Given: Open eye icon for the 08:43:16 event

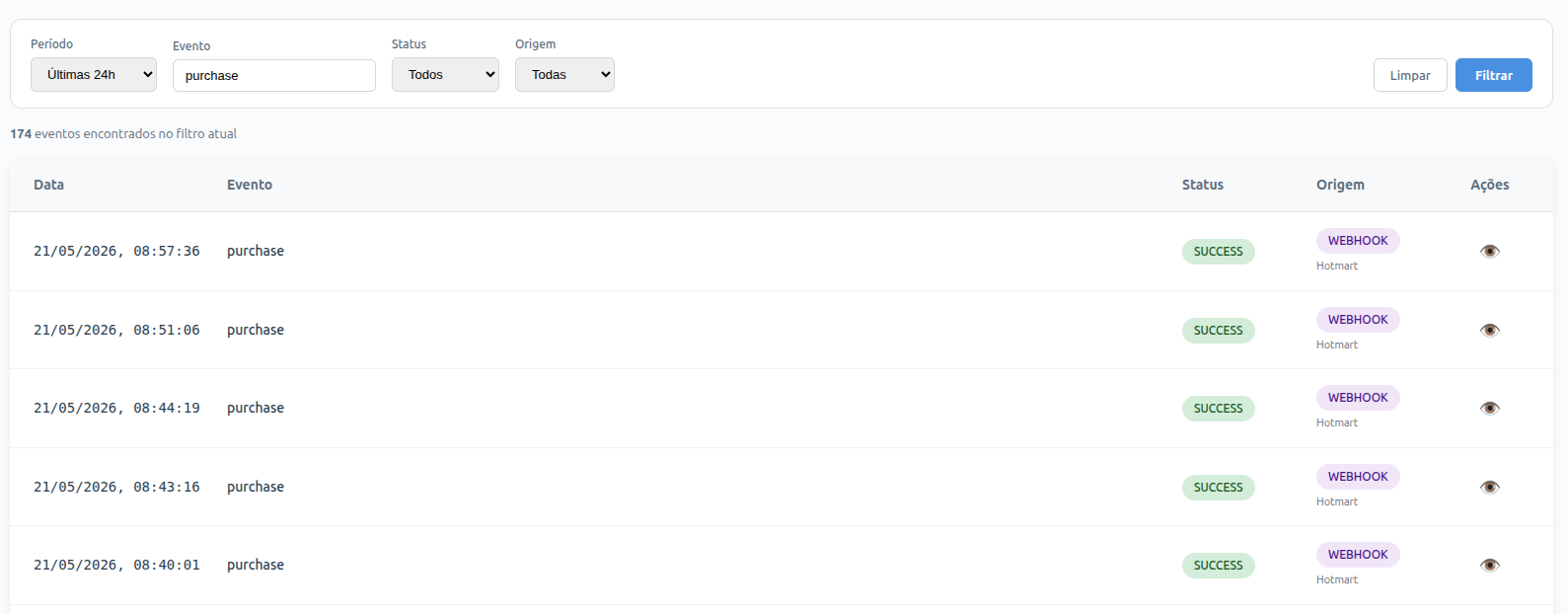Looking at the screenshot, I should coord(1490,487).
